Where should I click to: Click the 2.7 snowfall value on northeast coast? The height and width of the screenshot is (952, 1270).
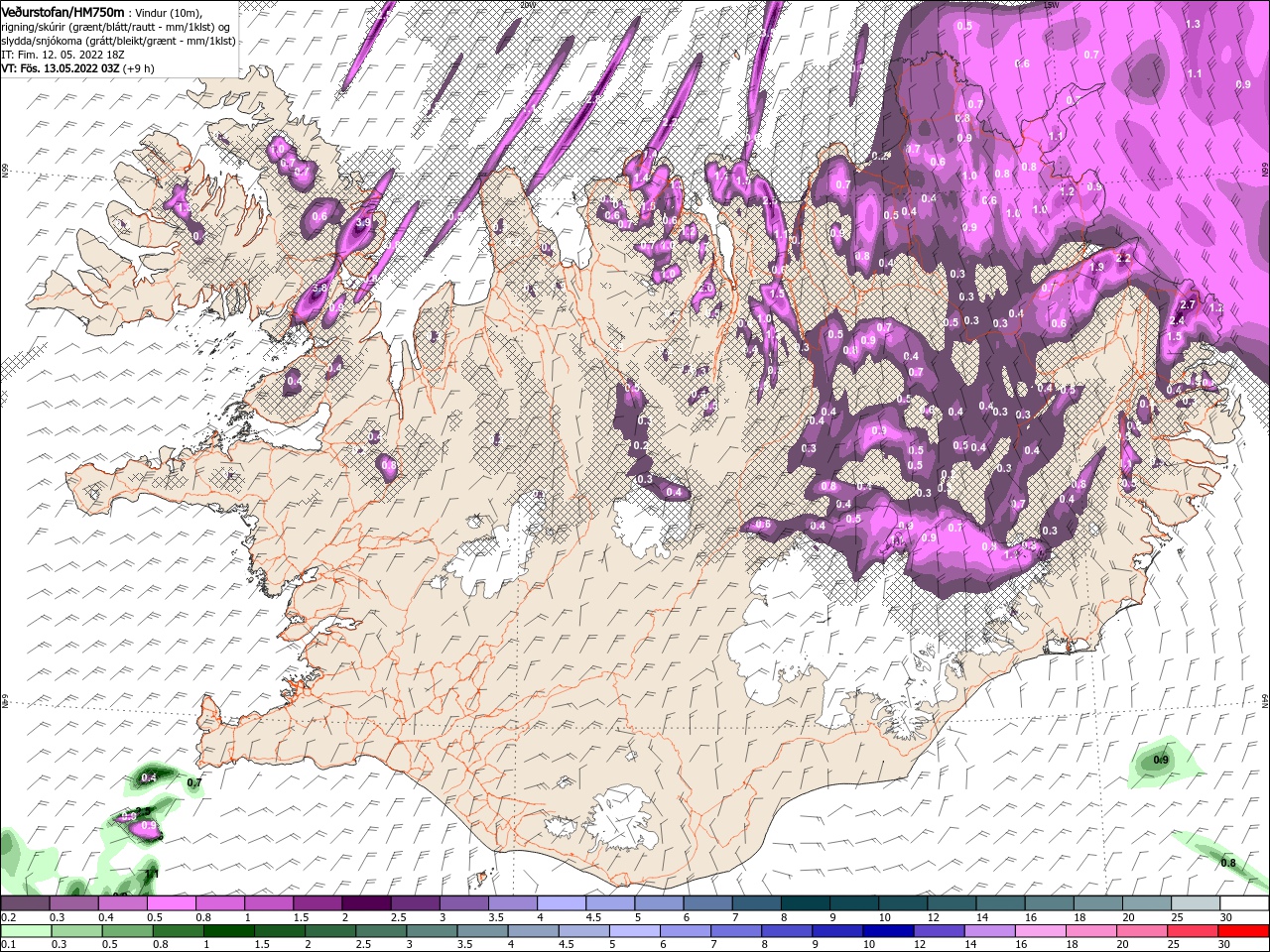point(1188,305)
